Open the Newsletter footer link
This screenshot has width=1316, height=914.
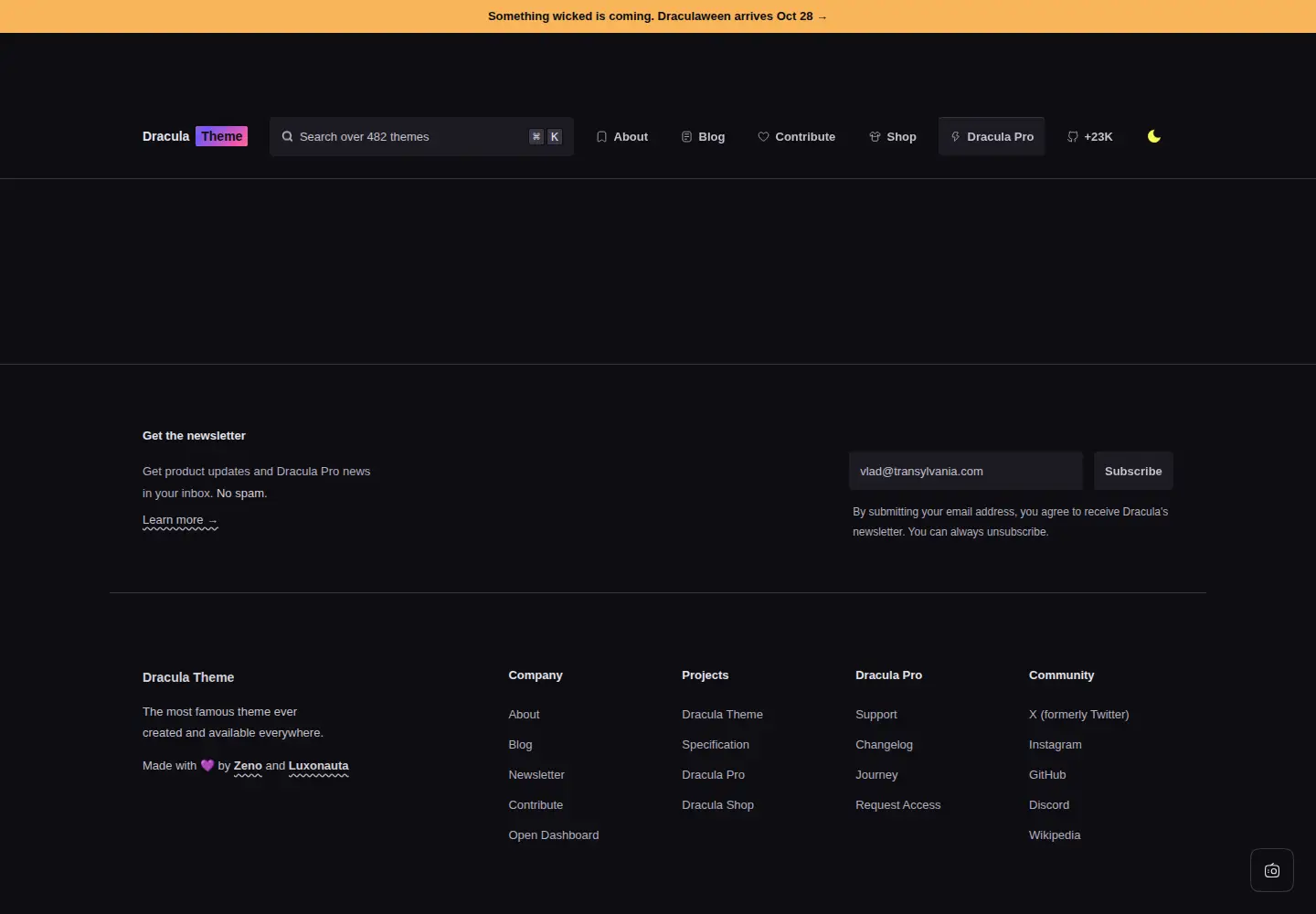coord(536,775)
